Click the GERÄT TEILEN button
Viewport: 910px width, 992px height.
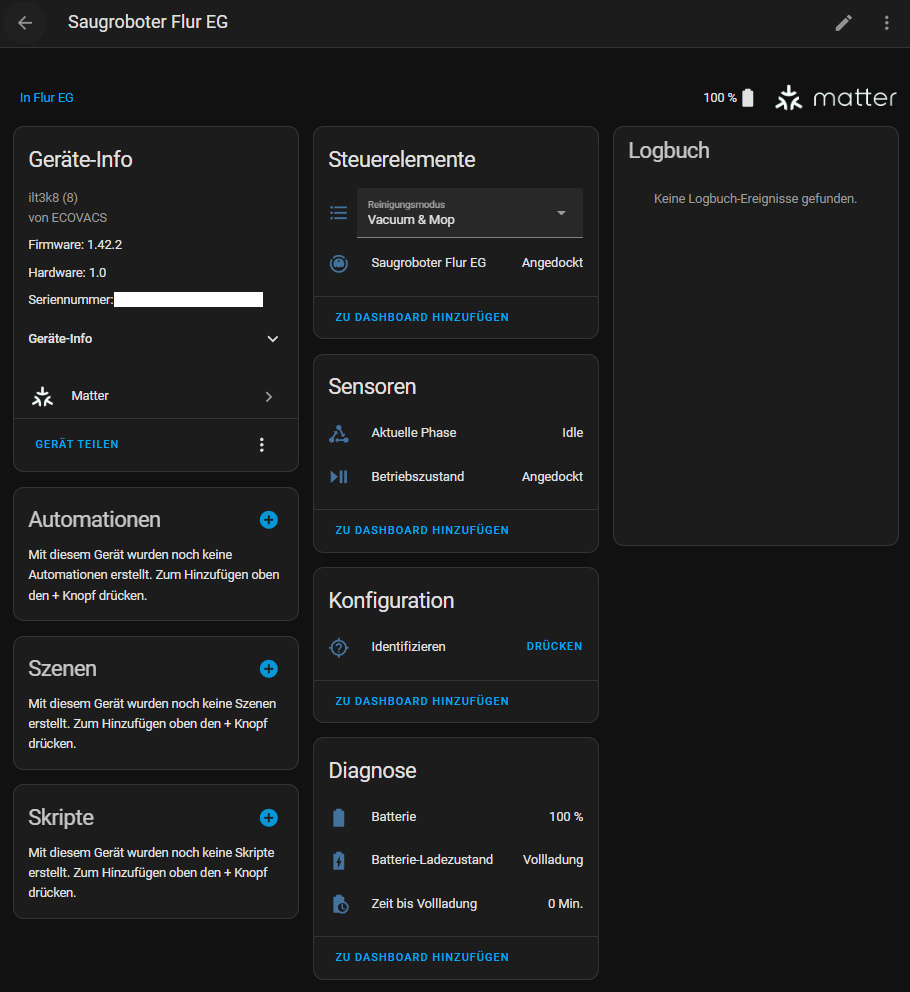(77, 444)
